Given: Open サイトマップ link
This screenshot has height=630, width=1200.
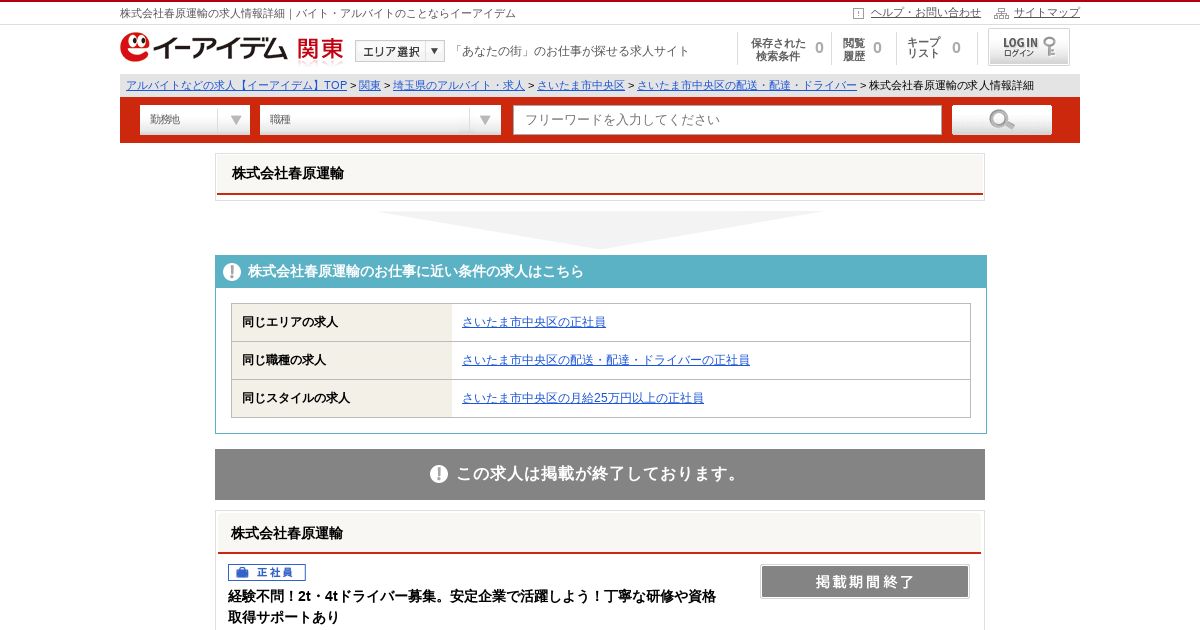Looking at the screenshot, I should point(1047,13).
